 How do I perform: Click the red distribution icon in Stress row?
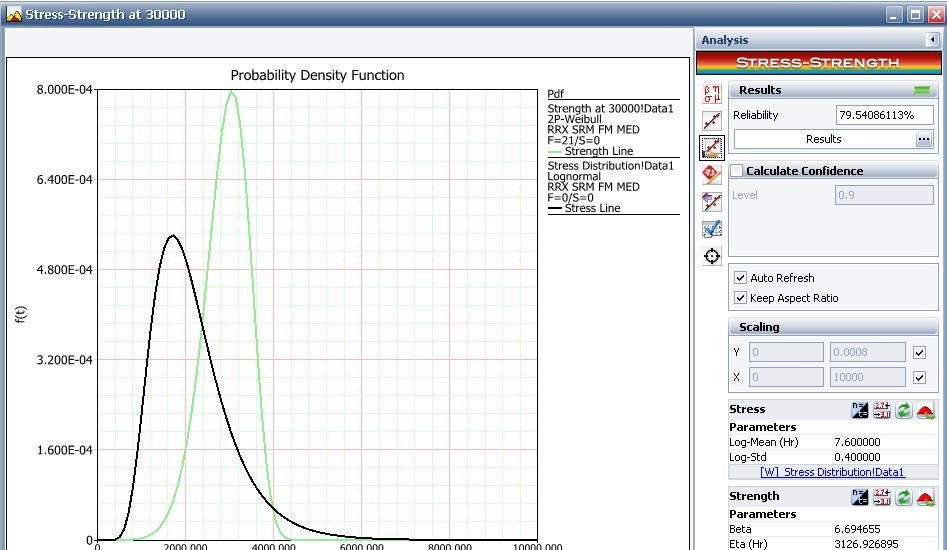click(926, 411)
